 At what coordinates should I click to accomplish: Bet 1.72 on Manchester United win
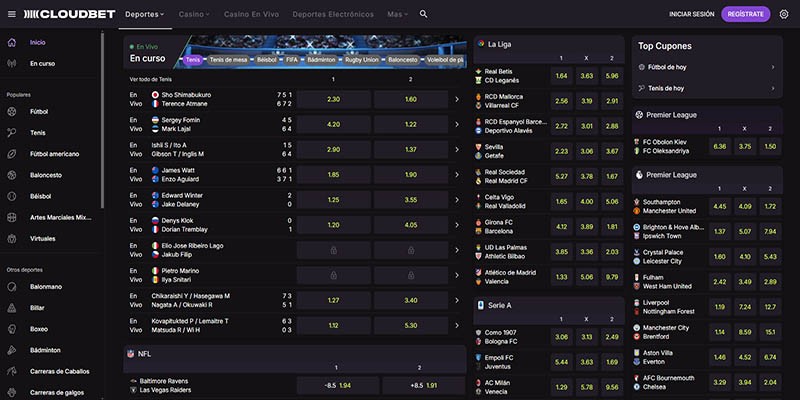770,207
